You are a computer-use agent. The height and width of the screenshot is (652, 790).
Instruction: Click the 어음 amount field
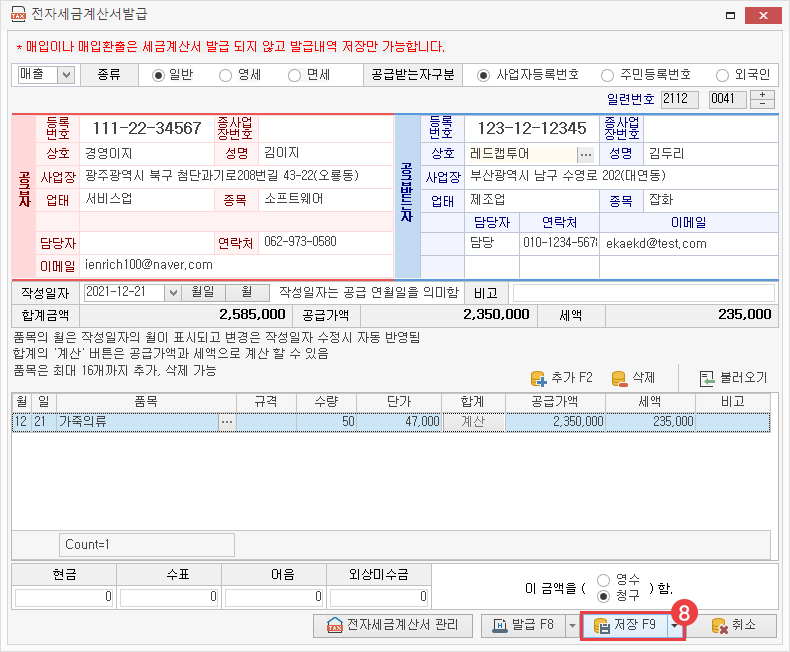tap(274, 597)
